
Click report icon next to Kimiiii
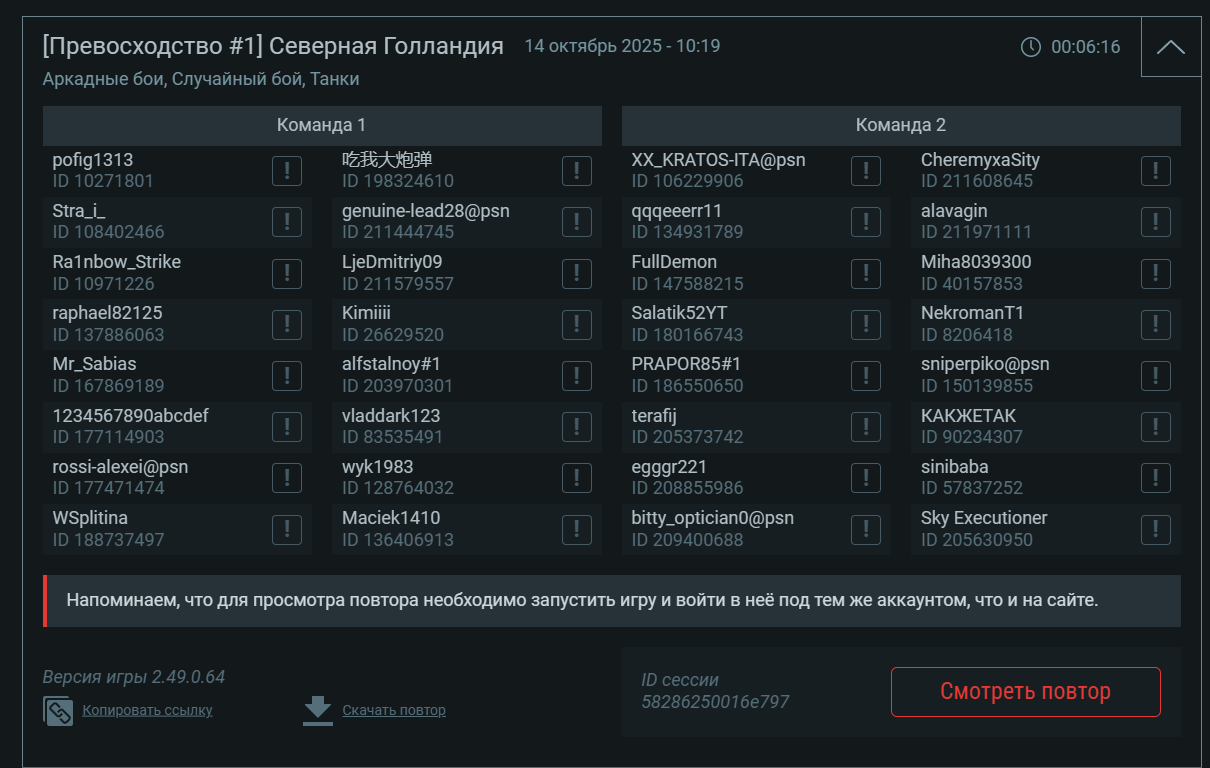click(x=576, y=324)
